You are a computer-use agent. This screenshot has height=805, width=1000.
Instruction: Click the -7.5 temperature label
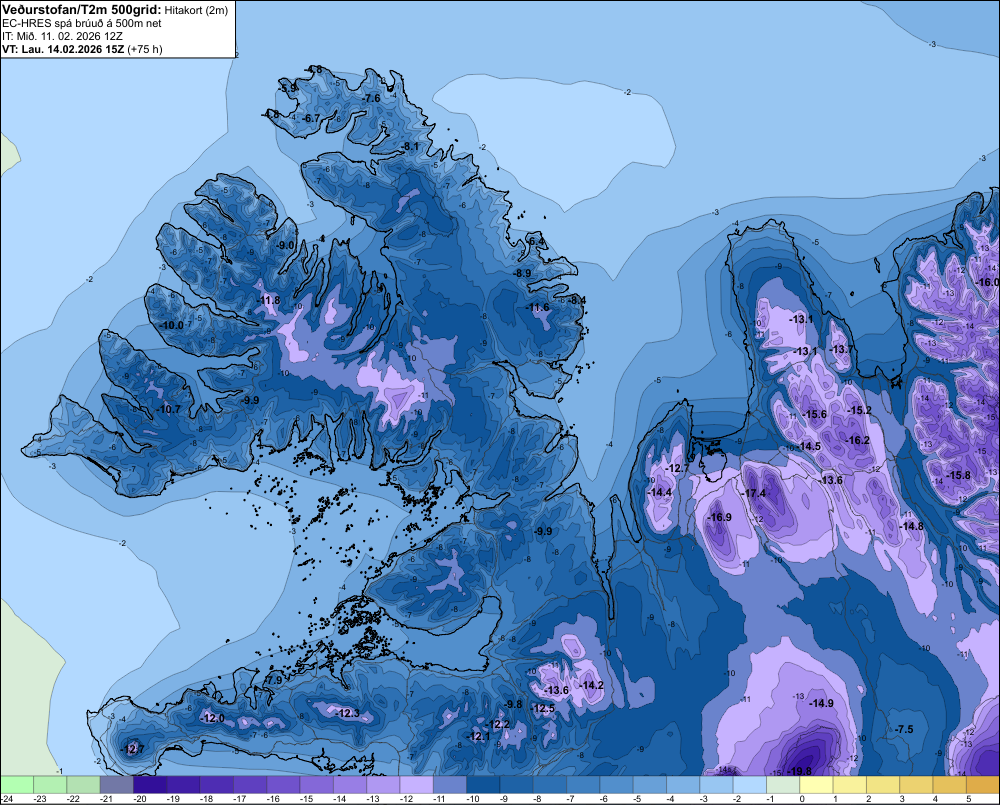(904, 729)
